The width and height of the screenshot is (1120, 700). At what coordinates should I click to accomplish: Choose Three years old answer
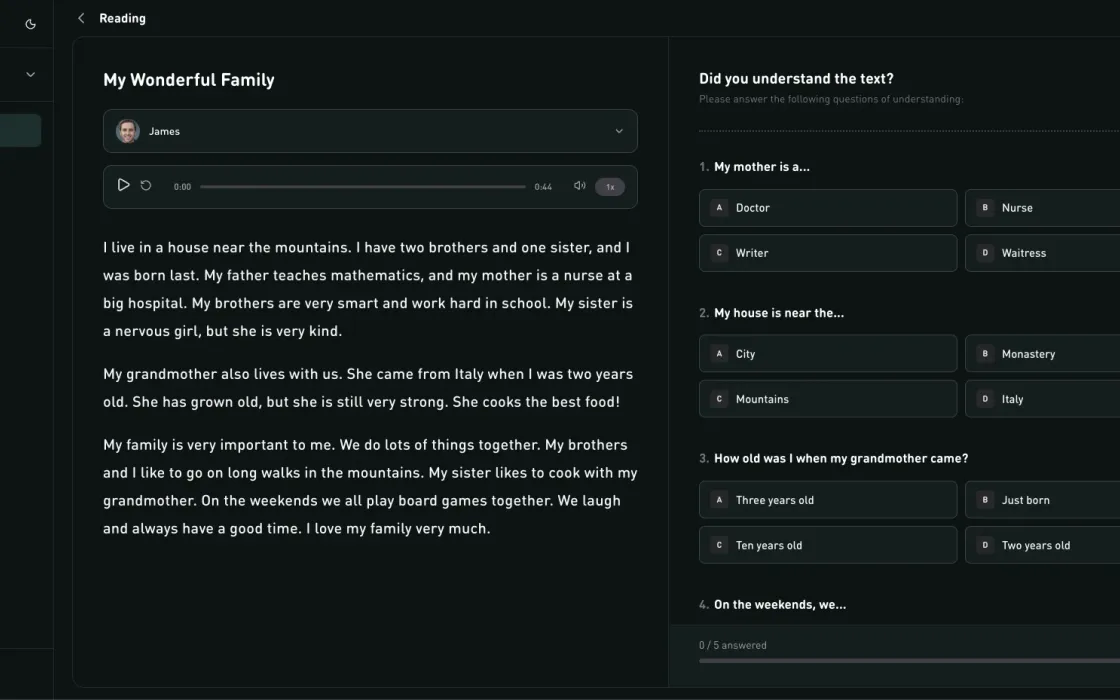pos(828,500)
